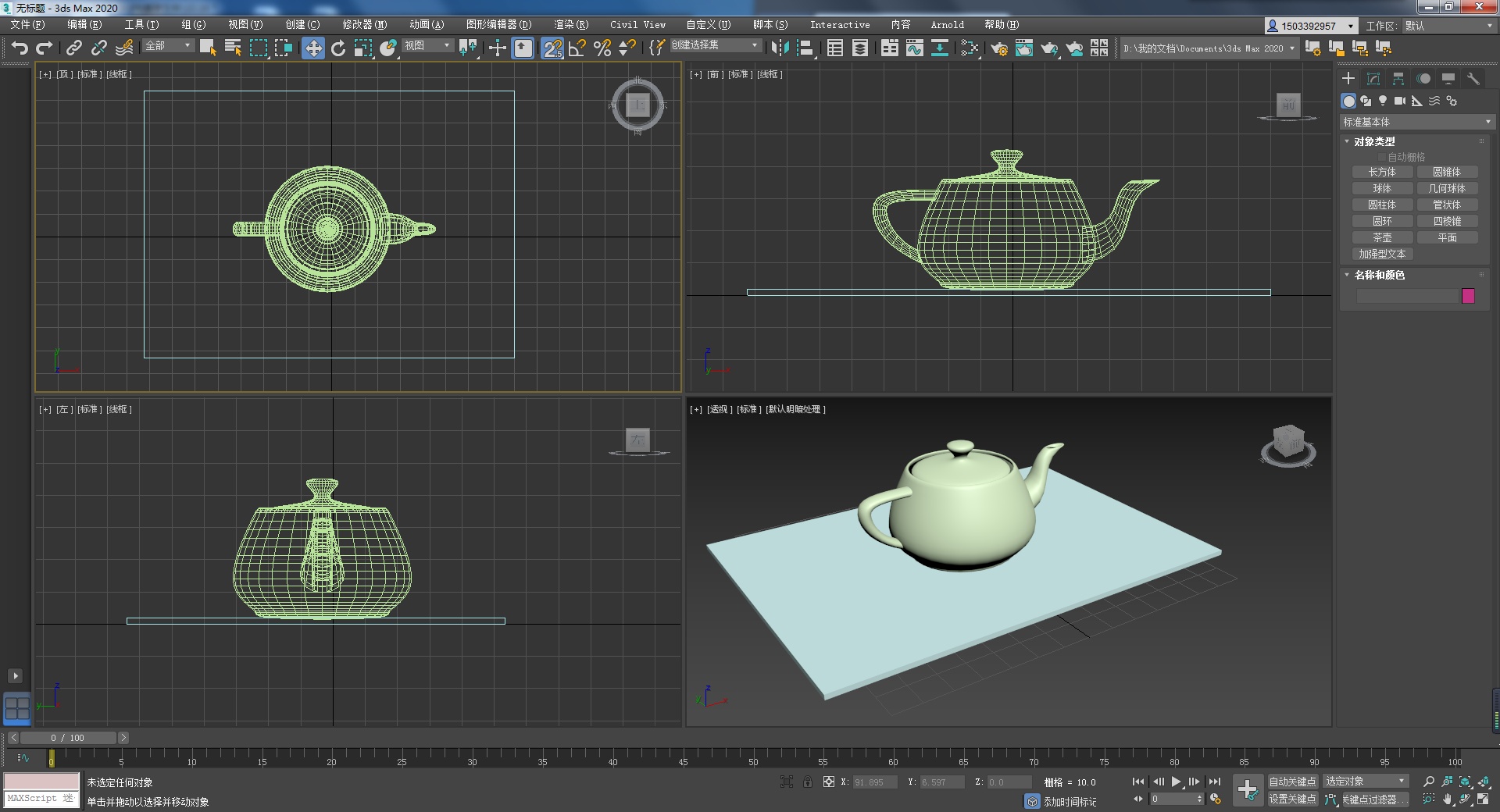
Task: Toggle 自动关键点 auto key mode
Action: pyautogui.click(x=1292, y=781)
